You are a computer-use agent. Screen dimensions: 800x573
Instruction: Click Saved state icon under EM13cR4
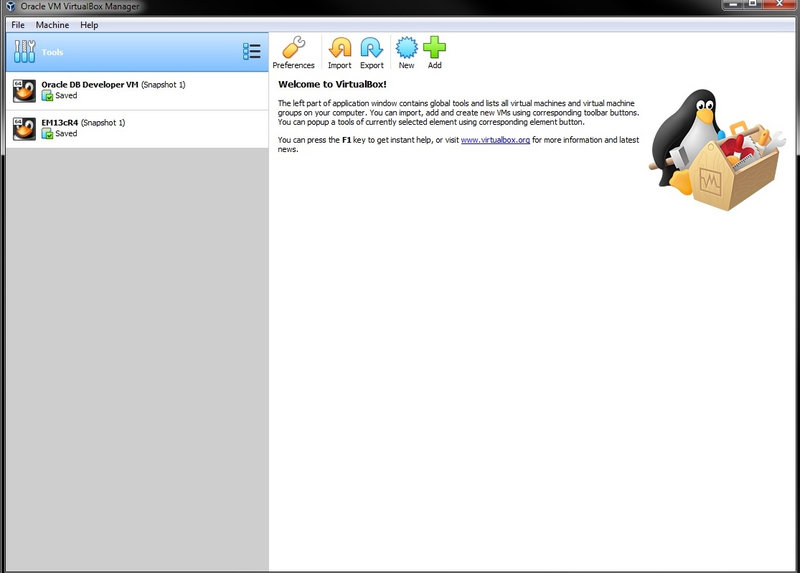(x=47, y=134)
